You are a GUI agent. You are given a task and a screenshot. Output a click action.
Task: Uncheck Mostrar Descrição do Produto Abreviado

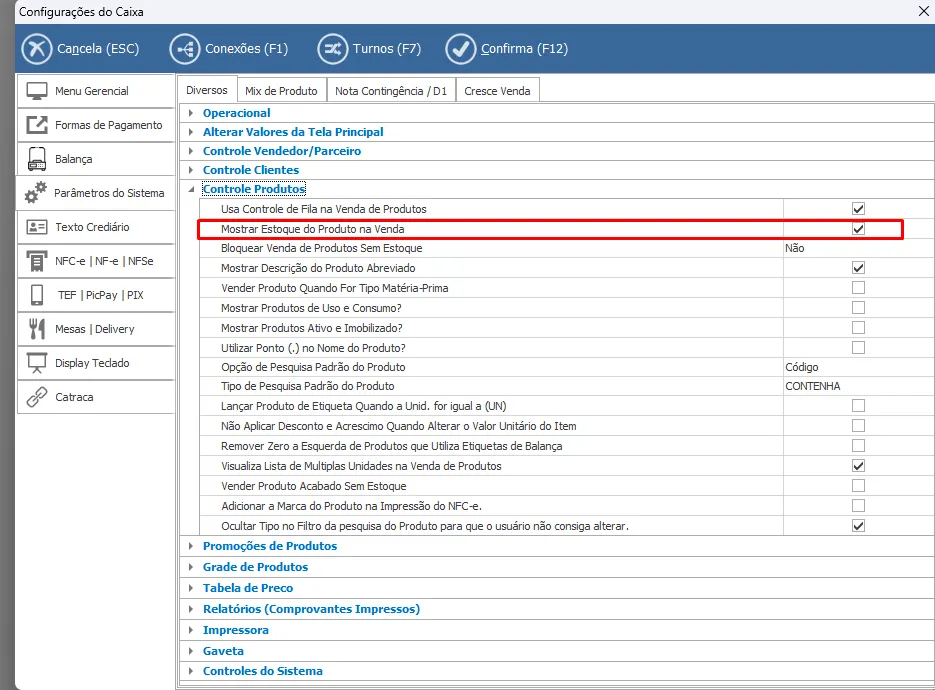click(858, 268)
